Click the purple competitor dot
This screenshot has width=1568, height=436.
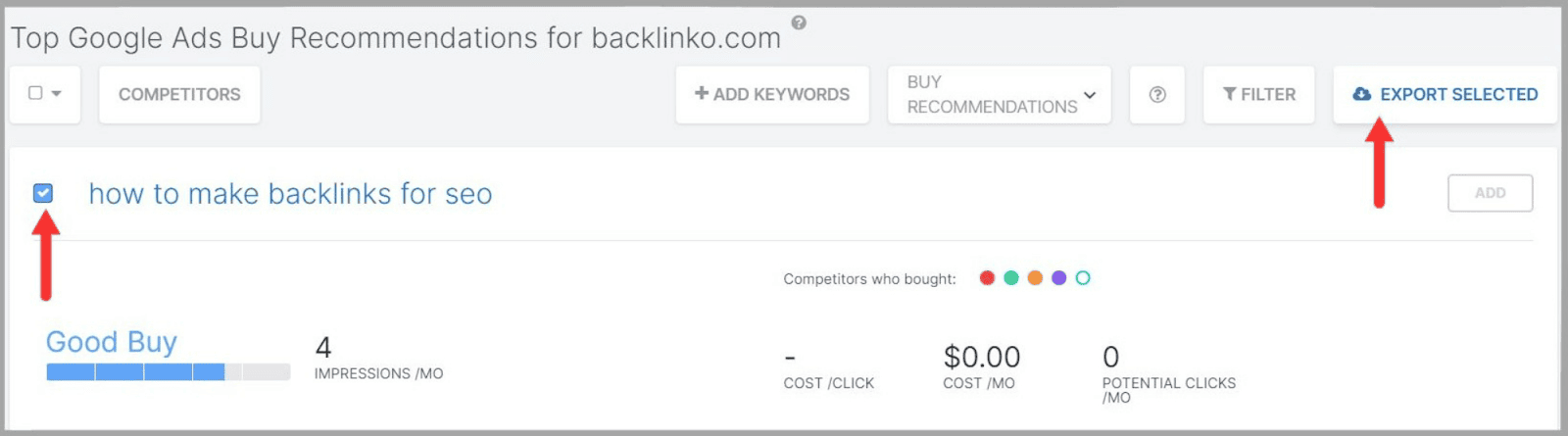(x=1058, y=278)
